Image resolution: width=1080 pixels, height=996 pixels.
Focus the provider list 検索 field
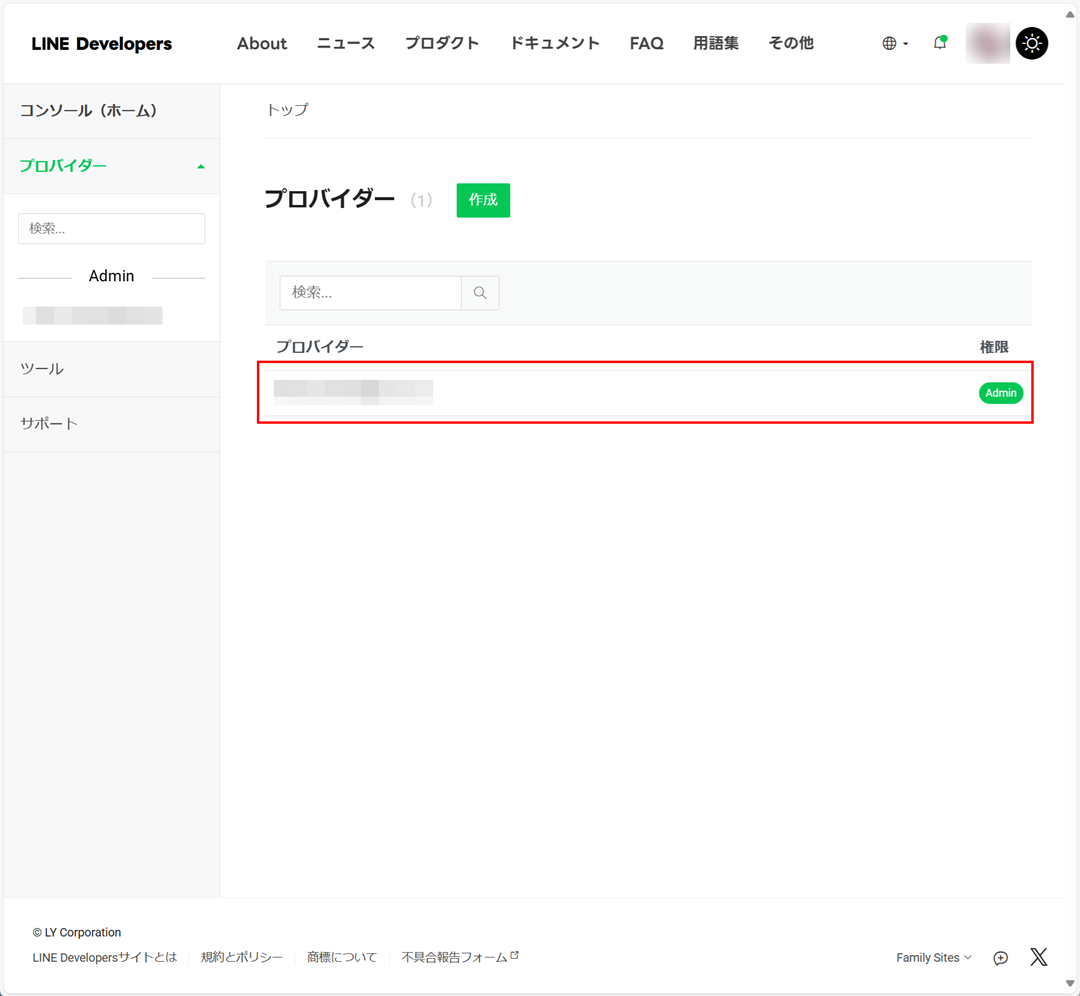370,293
